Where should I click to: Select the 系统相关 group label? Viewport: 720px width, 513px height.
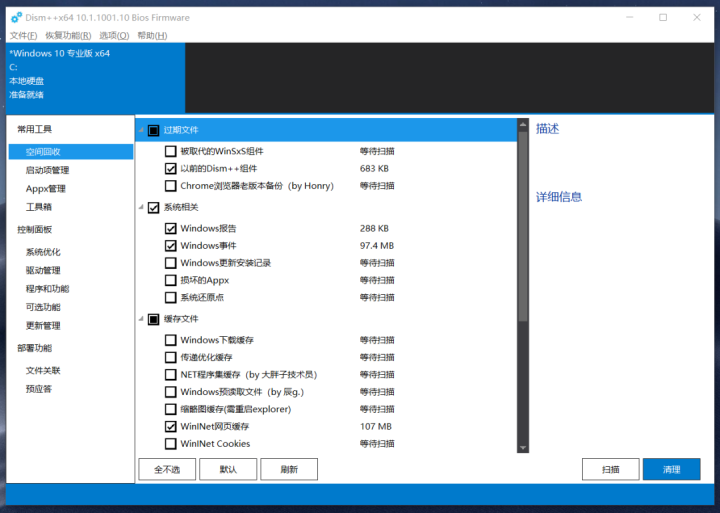pyautogui.click(x=181, y=207)
